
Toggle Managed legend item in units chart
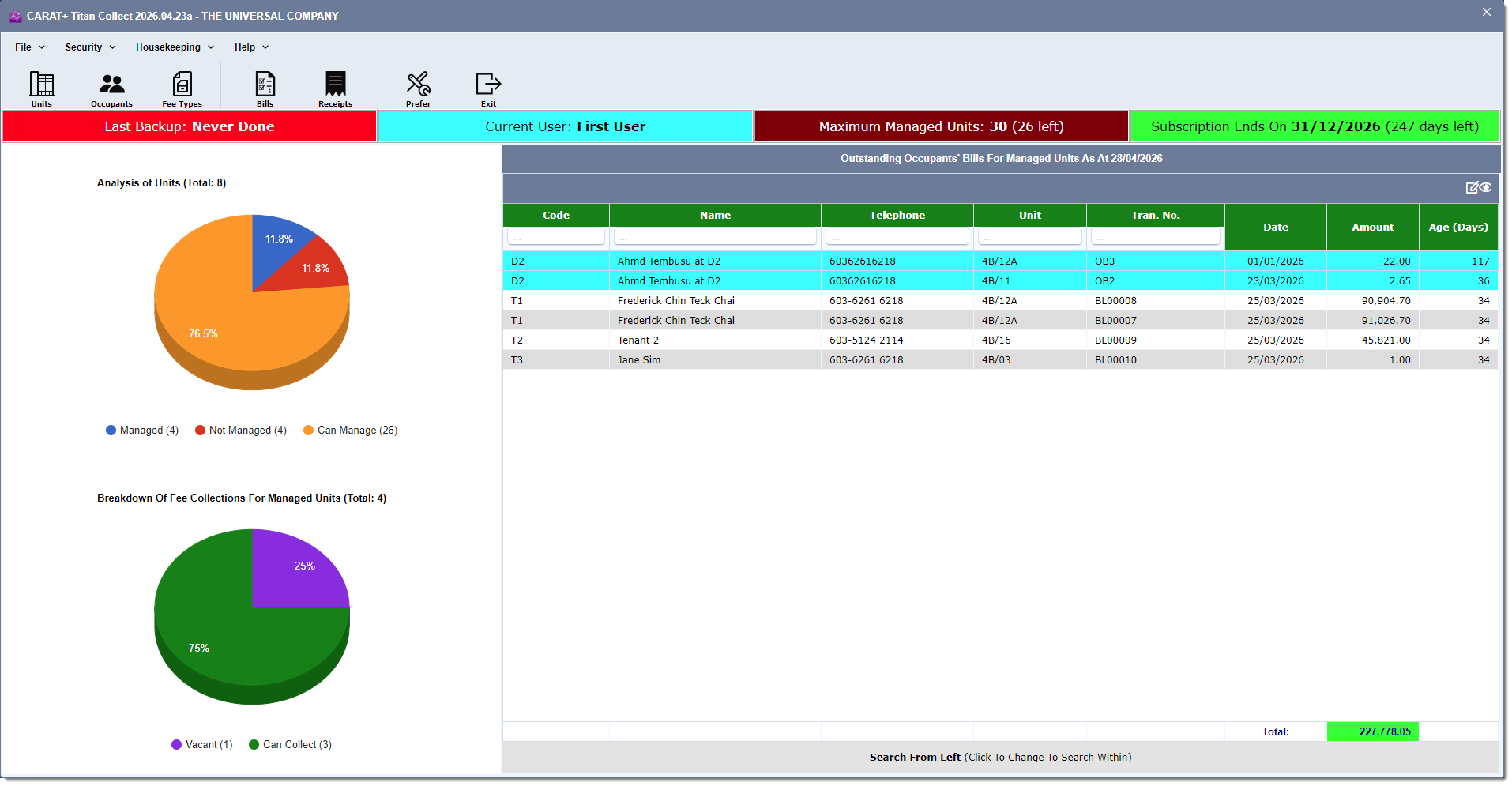click(142, 431)
